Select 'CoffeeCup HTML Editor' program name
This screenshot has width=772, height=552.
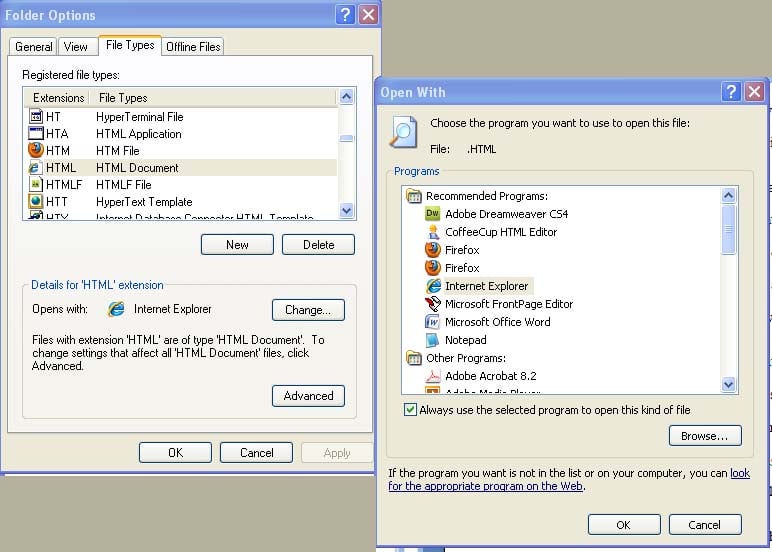pos(501,232)
